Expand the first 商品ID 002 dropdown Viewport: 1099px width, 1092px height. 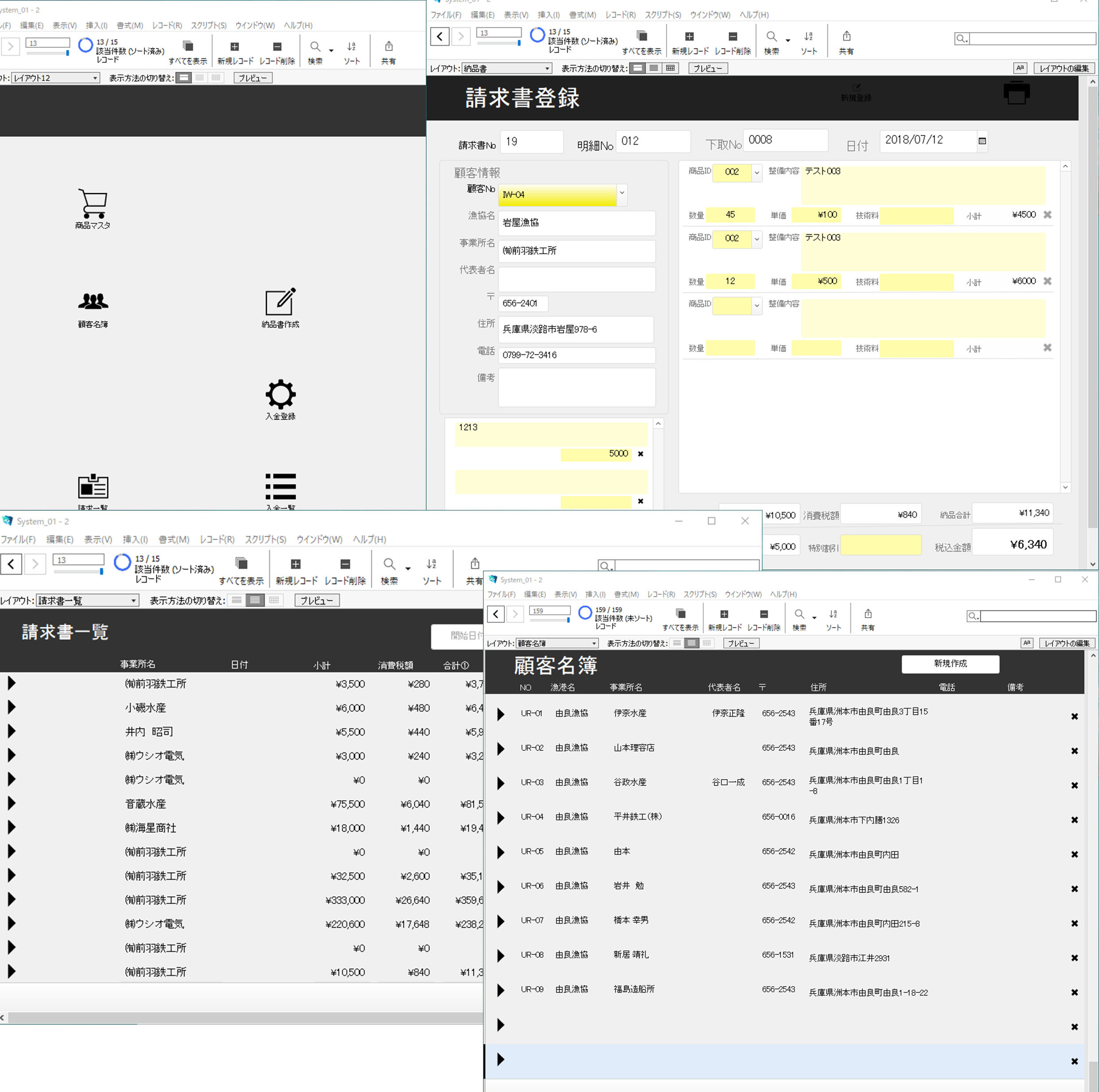point(756,172)
